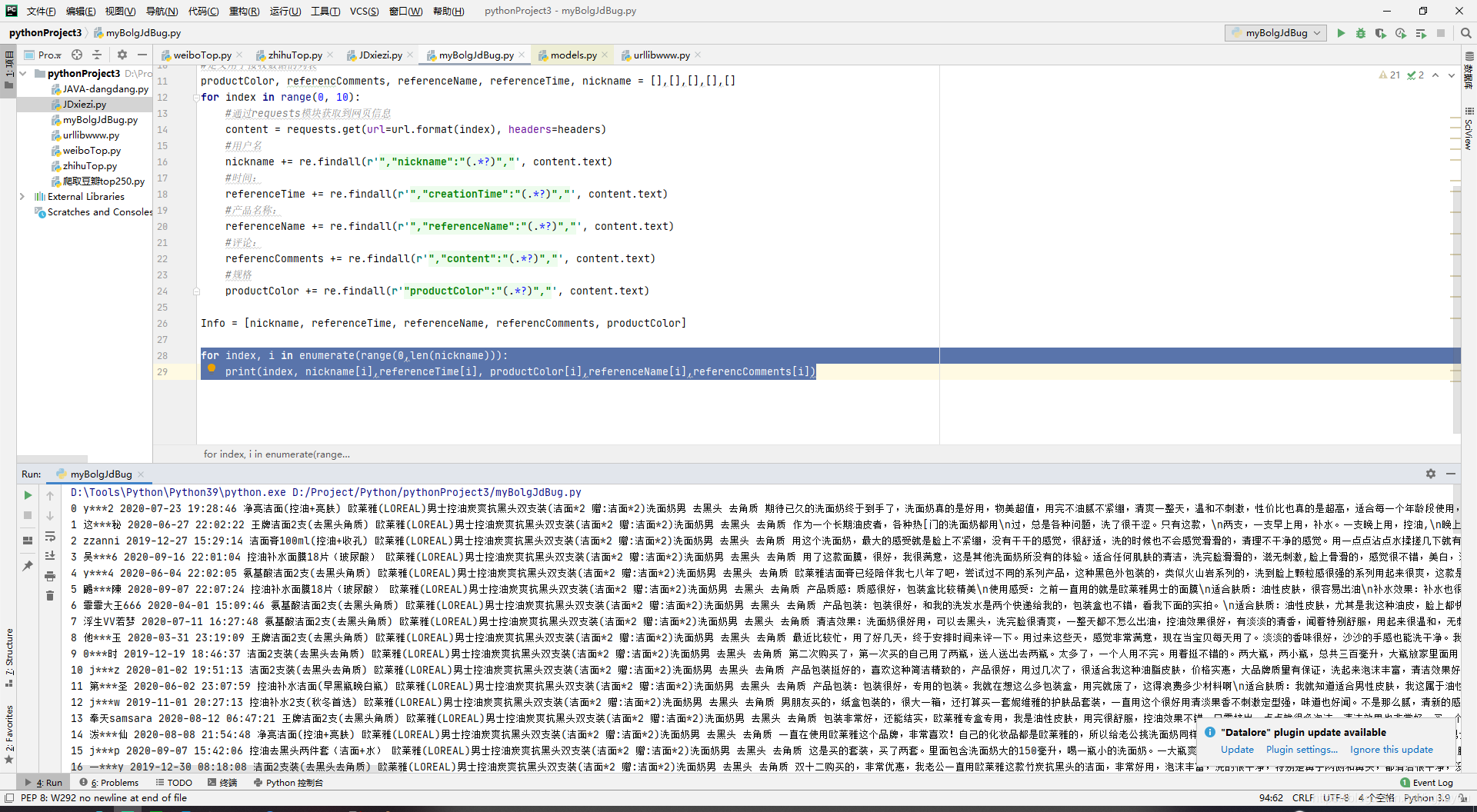Viewport: 1477px width, 812px height.
Task: Click the CRLF line separator in status bar
Action: [x=1302, y=798]
